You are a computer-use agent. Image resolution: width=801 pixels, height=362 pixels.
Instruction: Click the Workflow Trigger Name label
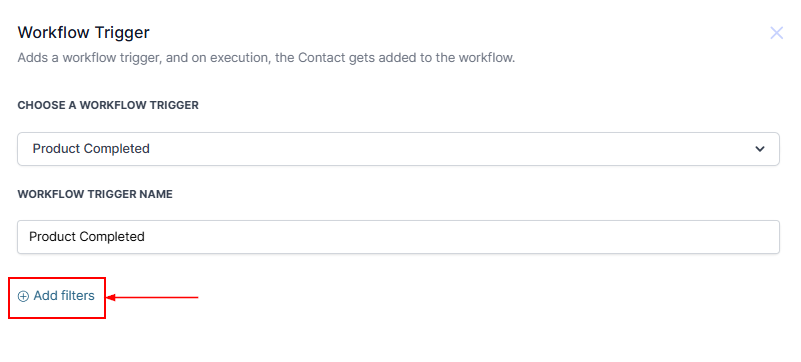(x=95, y=195)
